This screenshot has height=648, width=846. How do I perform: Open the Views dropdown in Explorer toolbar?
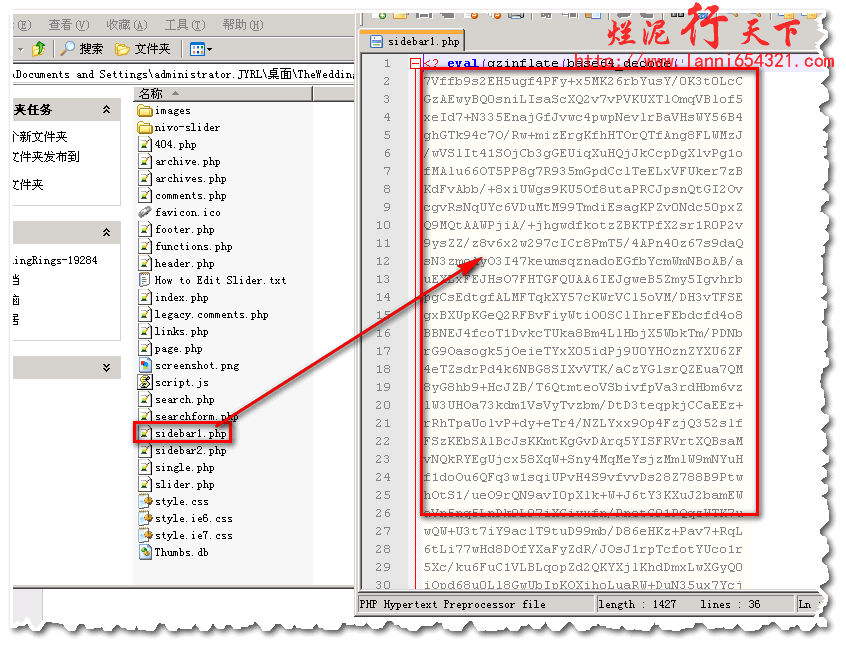[x=201, y=49]
